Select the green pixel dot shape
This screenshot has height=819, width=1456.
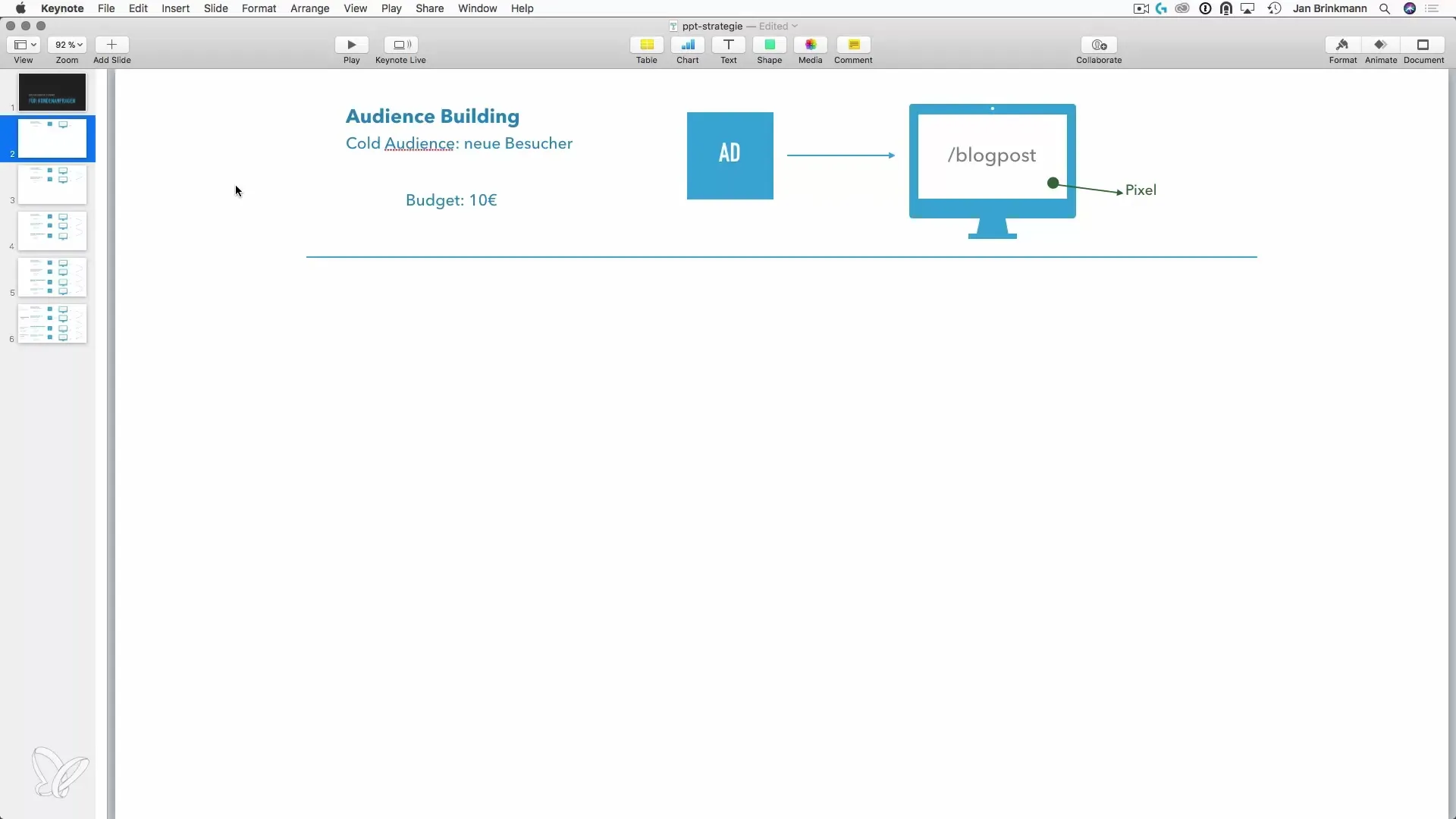click(1053, 183)
